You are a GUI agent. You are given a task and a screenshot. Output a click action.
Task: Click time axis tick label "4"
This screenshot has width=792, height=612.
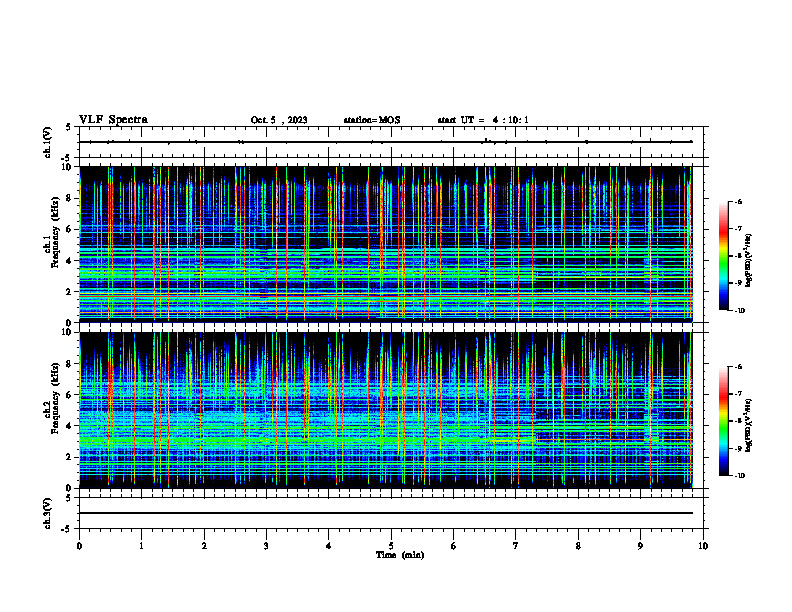coord(328,546)
